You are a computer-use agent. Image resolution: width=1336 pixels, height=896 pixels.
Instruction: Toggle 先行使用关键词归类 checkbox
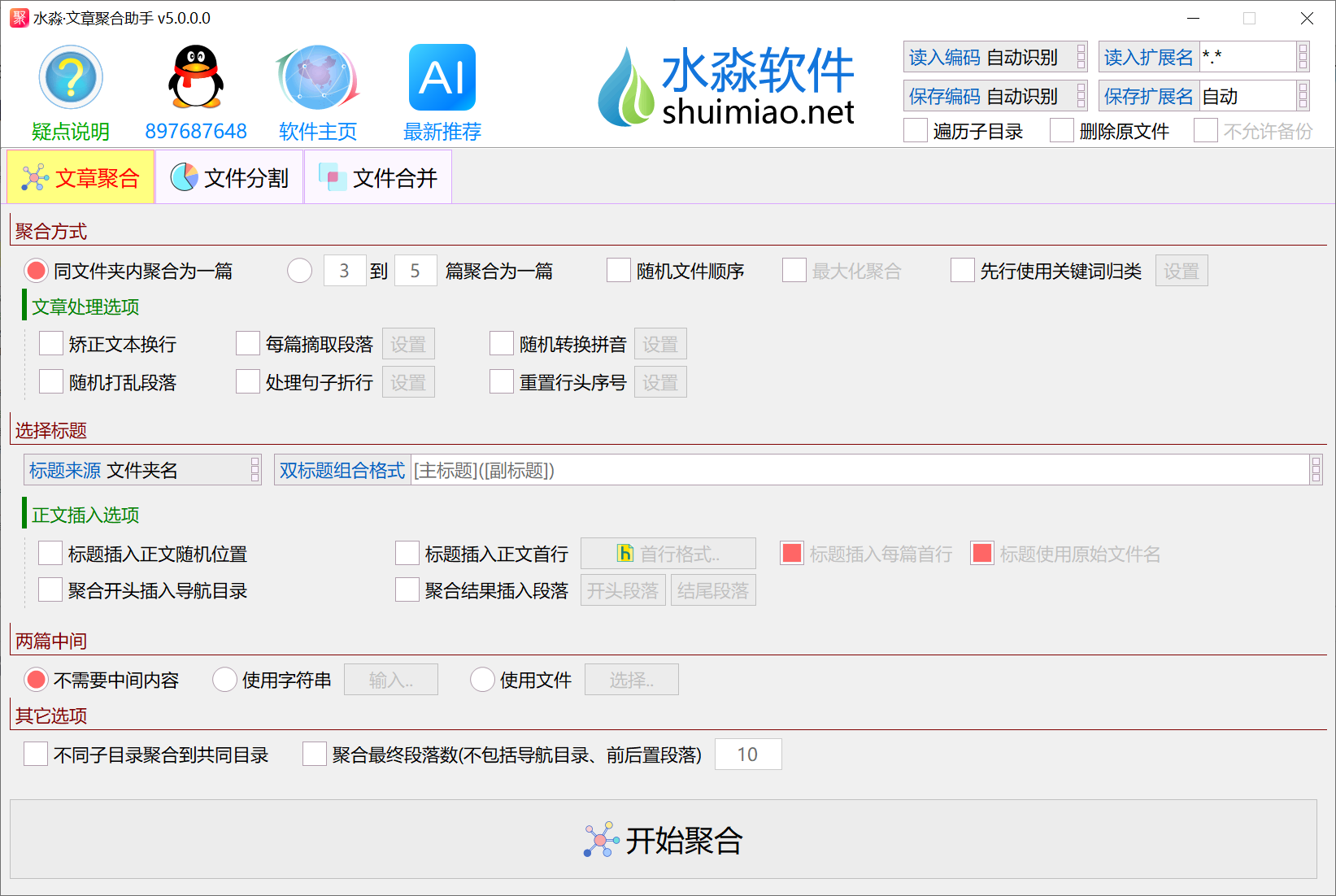pyautogui.click(x=963, y=271)
